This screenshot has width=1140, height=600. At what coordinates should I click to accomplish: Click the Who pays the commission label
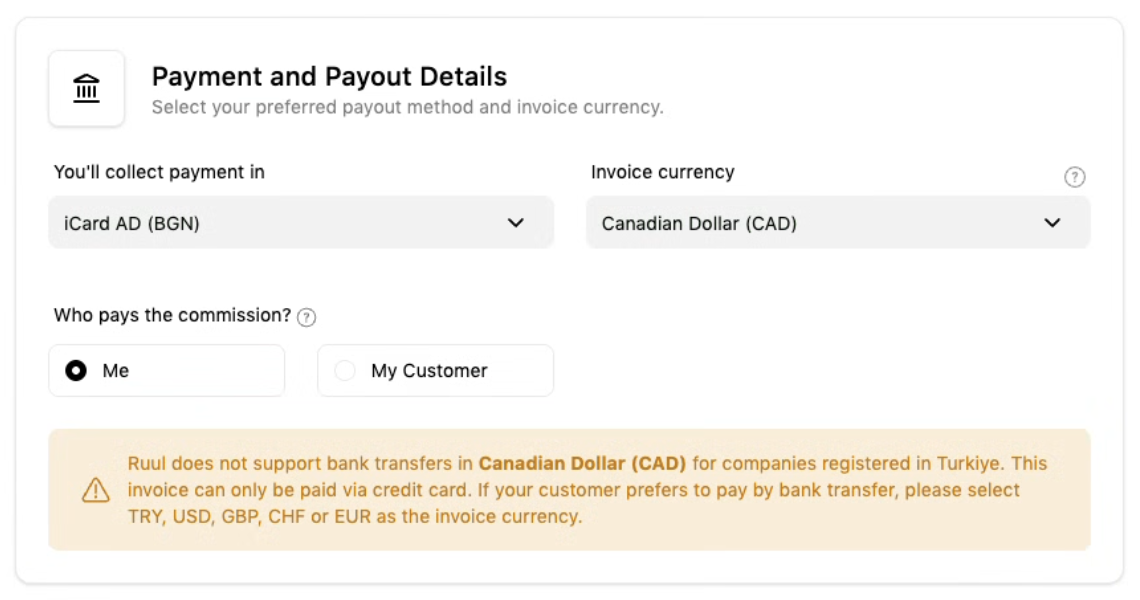pyautogui.click(x=172, y=316)
